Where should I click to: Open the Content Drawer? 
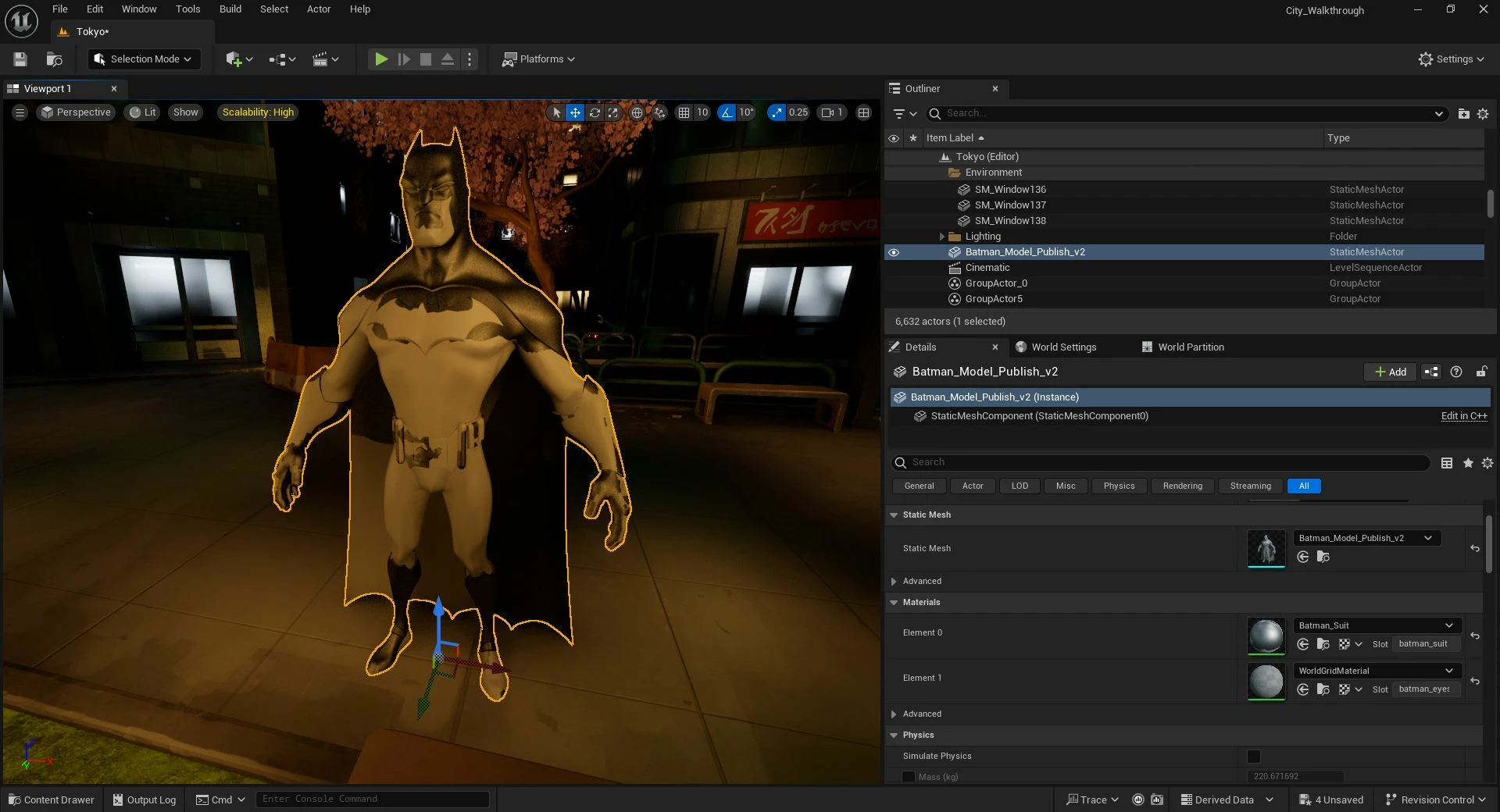click(52, 800)
